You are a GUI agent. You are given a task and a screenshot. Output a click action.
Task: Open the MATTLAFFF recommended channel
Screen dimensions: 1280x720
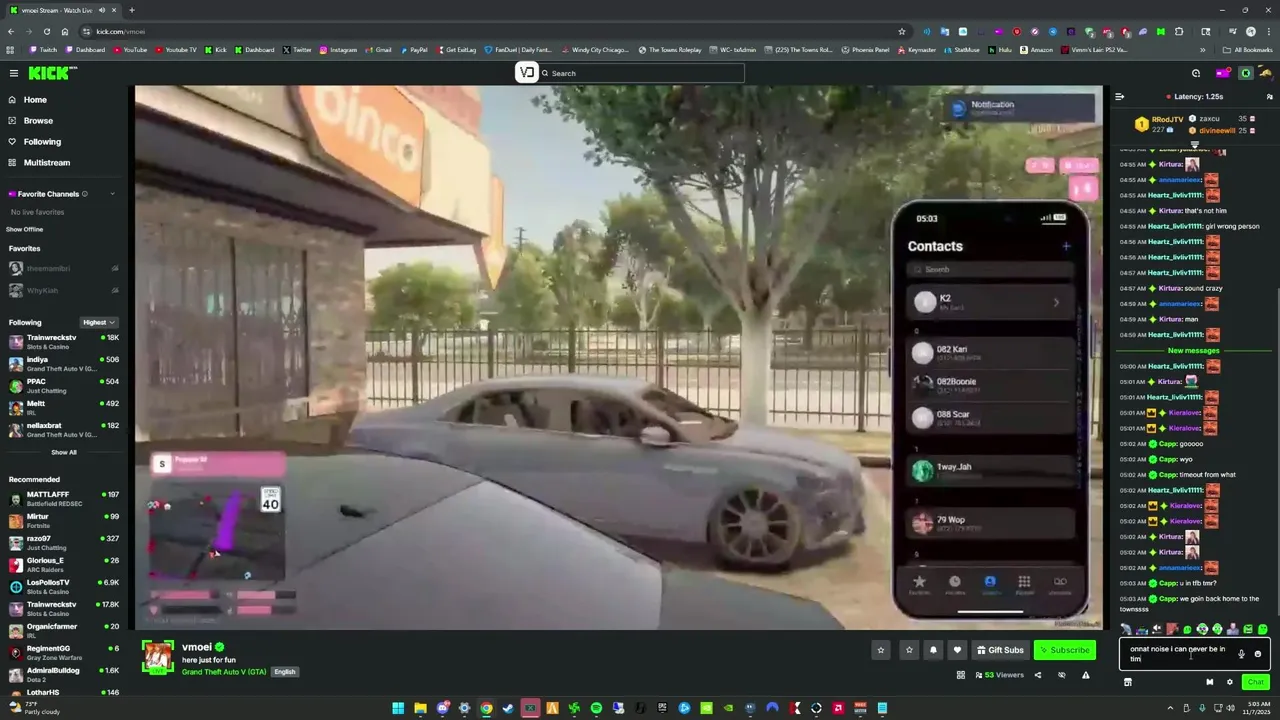pyautogui.click(x=62, y=499)
